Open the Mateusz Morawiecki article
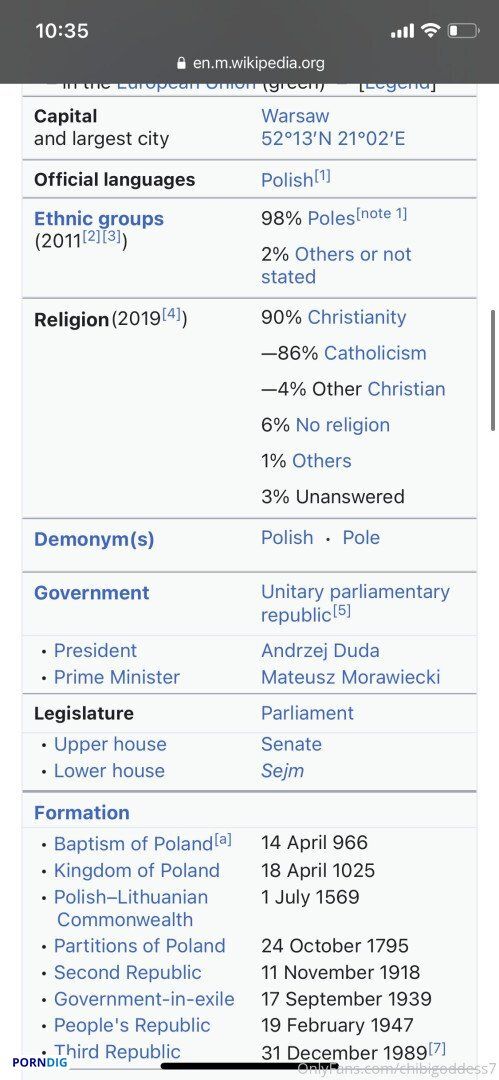 (x=350, y=677)
